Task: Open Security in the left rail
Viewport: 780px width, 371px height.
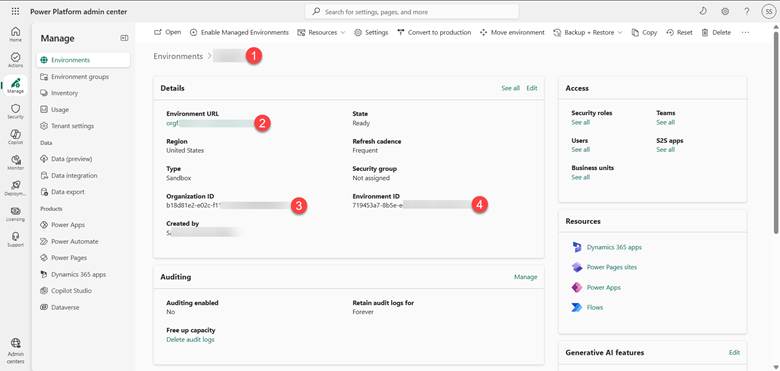Action: (15, 111)
